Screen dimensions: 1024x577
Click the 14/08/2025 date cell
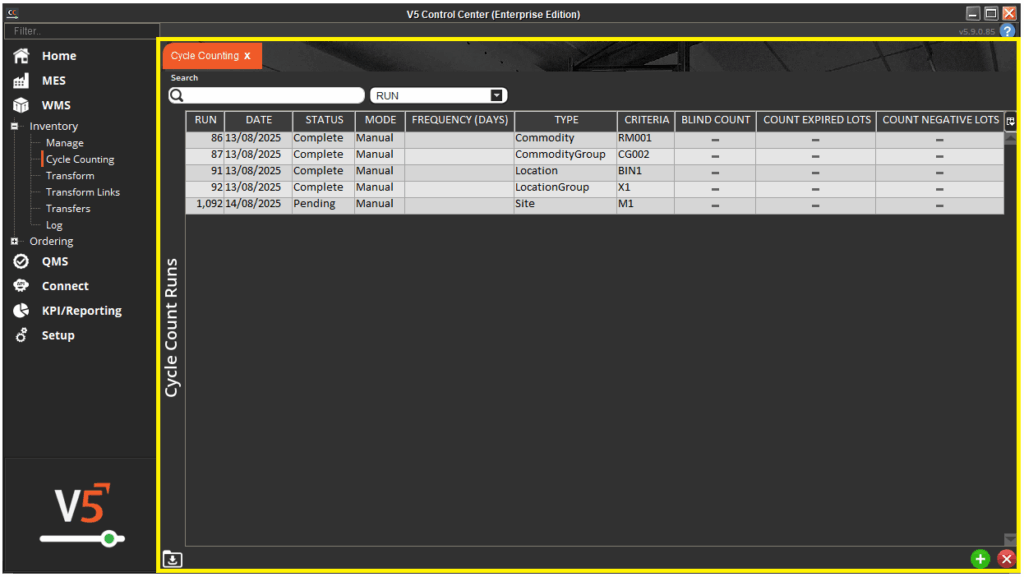coord(258,204)
